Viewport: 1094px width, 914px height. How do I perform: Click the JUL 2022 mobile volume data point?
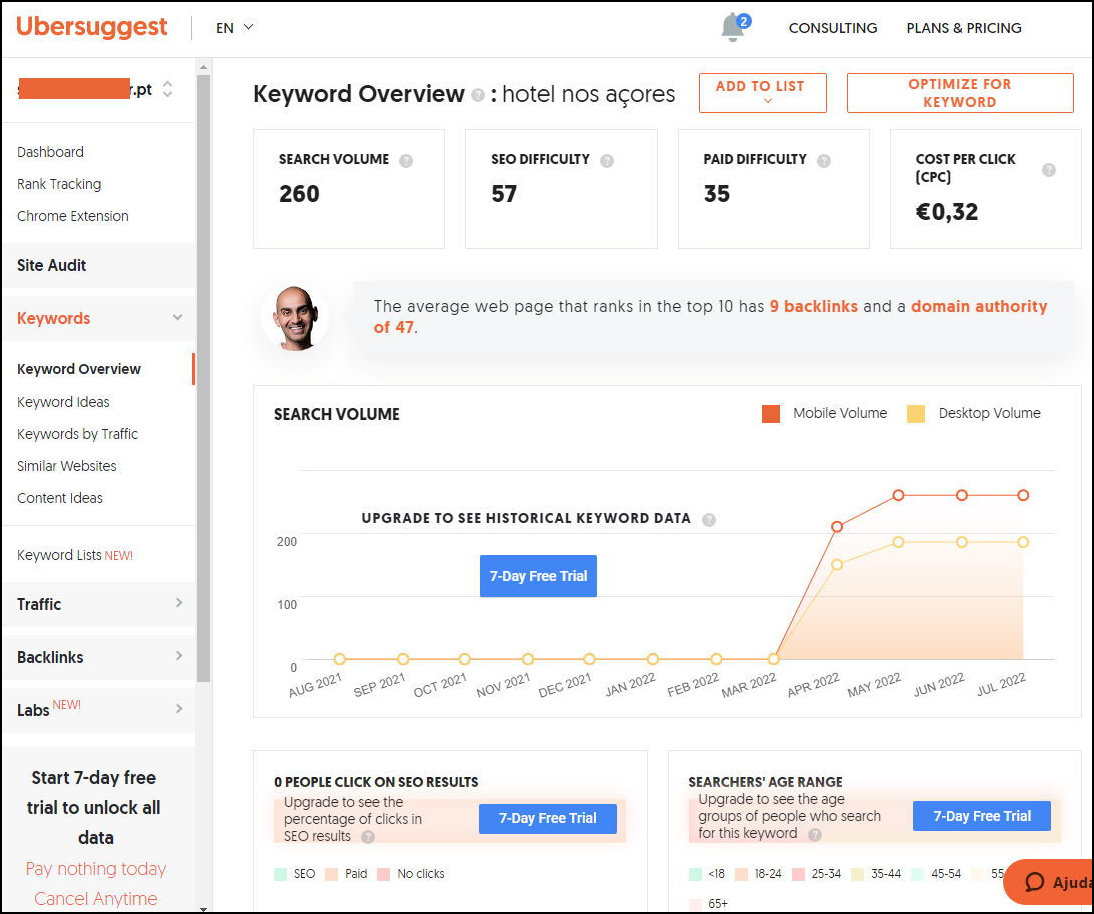1023,495
